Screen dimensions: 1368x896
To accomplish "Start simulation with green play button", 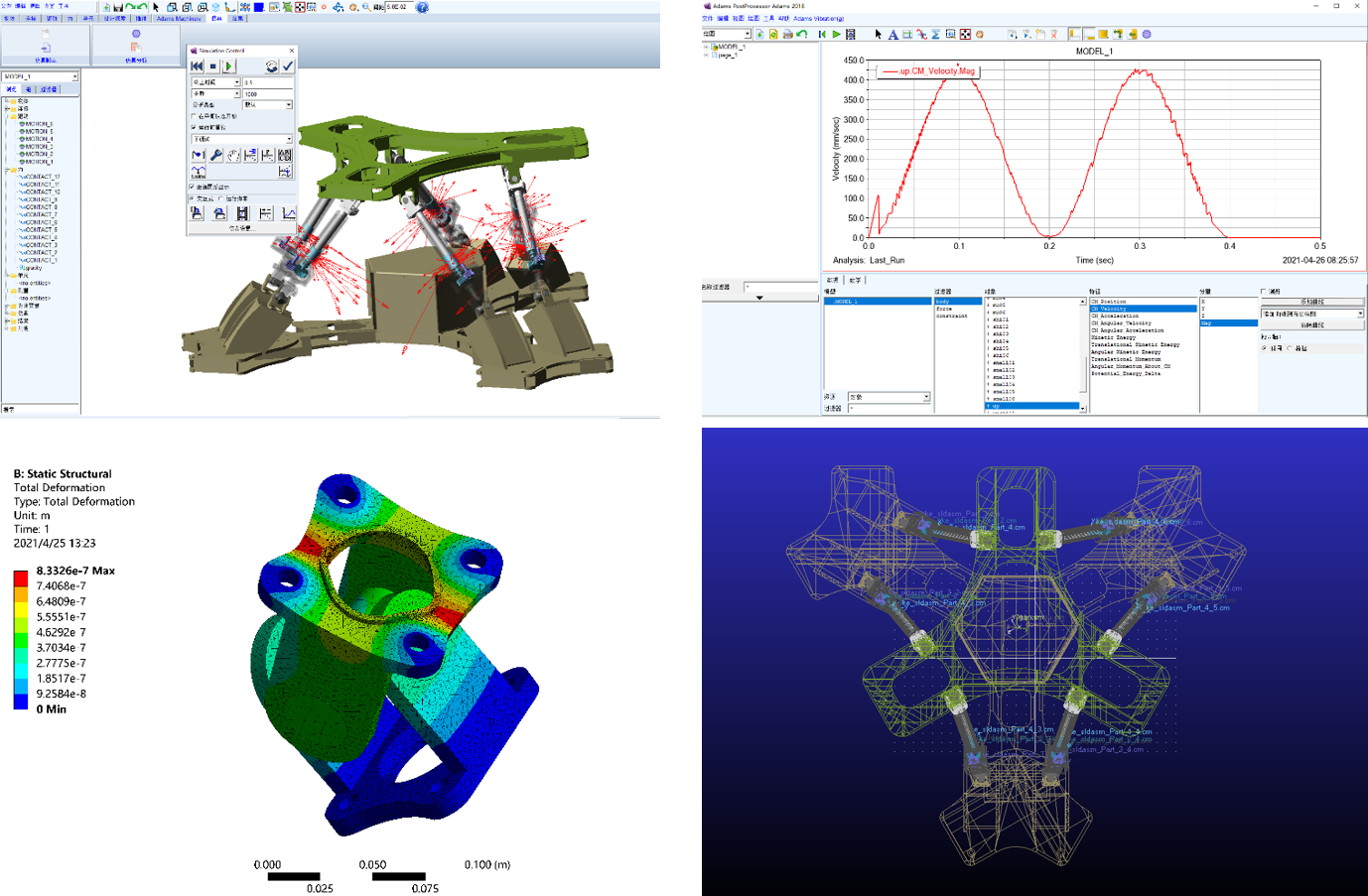I will (x=228, y=66).
